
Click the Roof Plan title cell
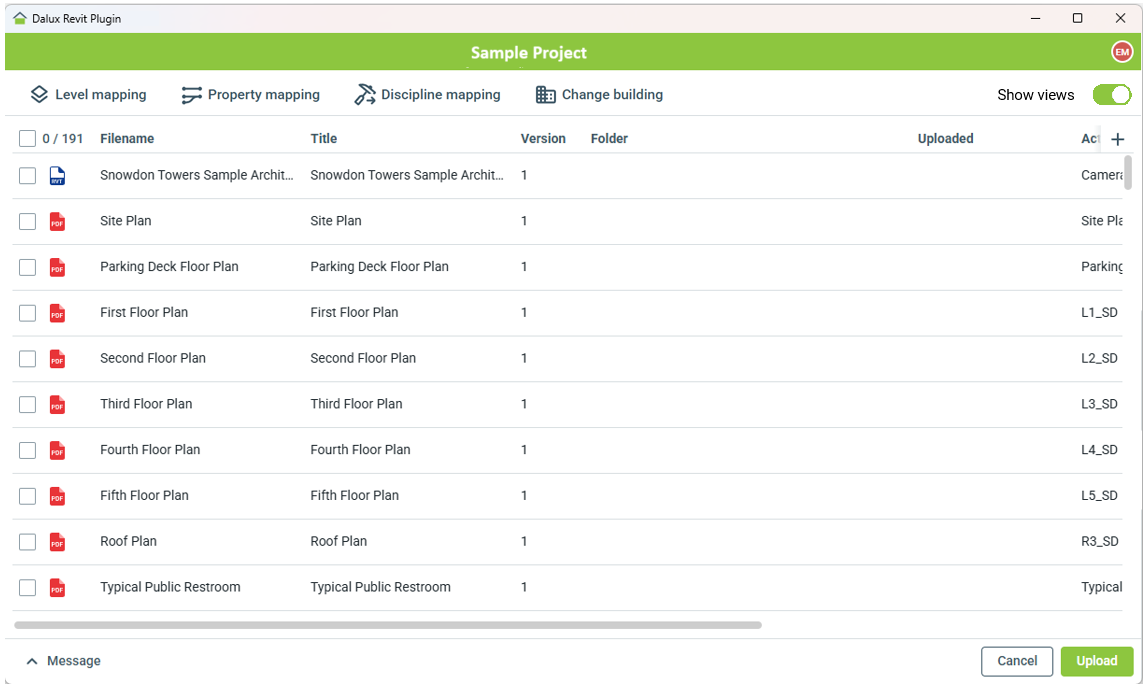click(338, 542)
